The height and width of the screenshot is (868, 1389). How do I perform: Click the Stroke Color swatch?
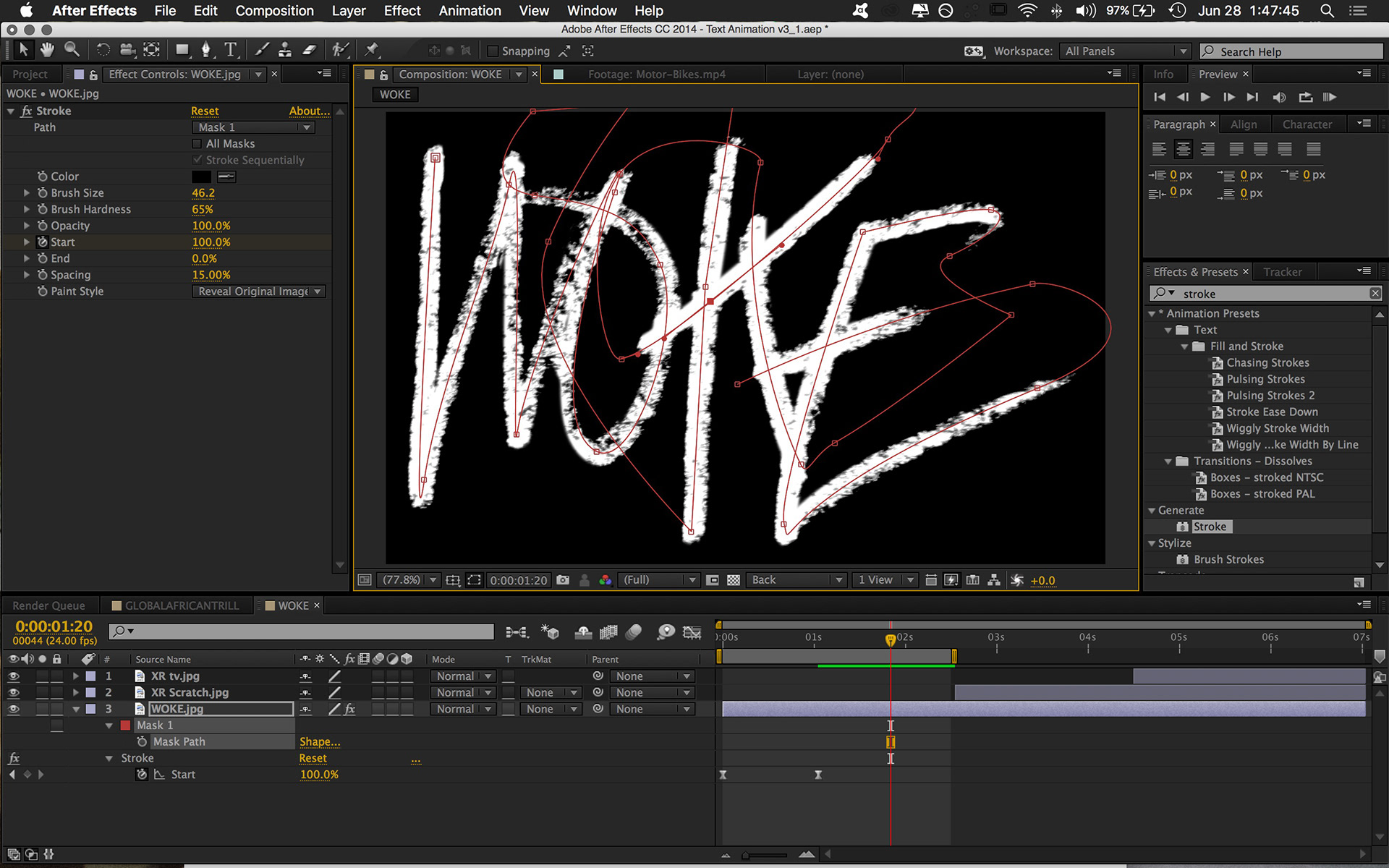201,176
